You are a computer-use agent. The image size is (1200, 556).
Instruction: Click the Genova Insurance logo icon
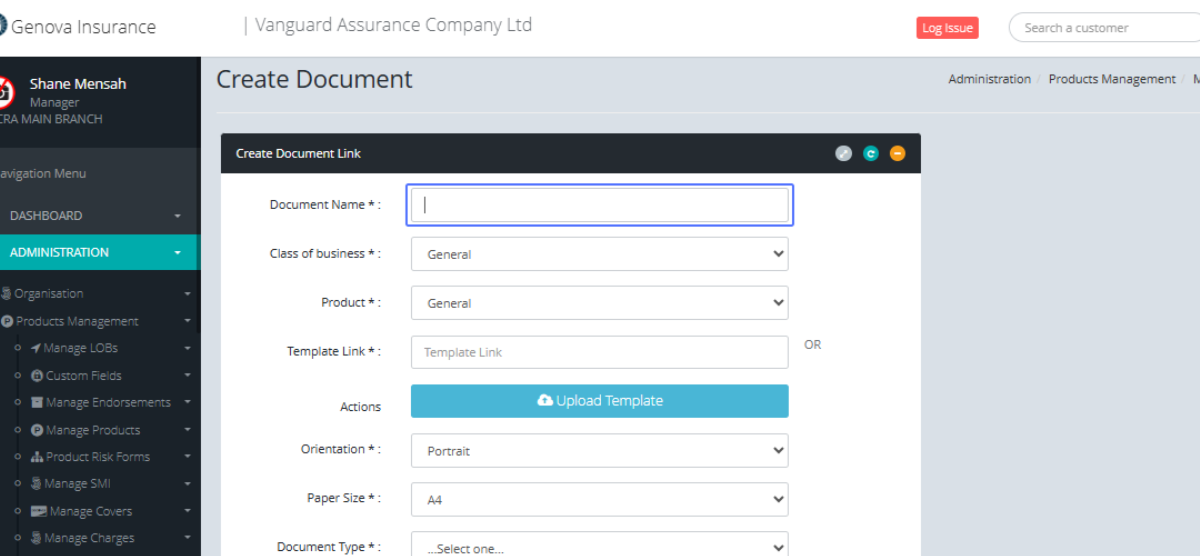(3, 26)
